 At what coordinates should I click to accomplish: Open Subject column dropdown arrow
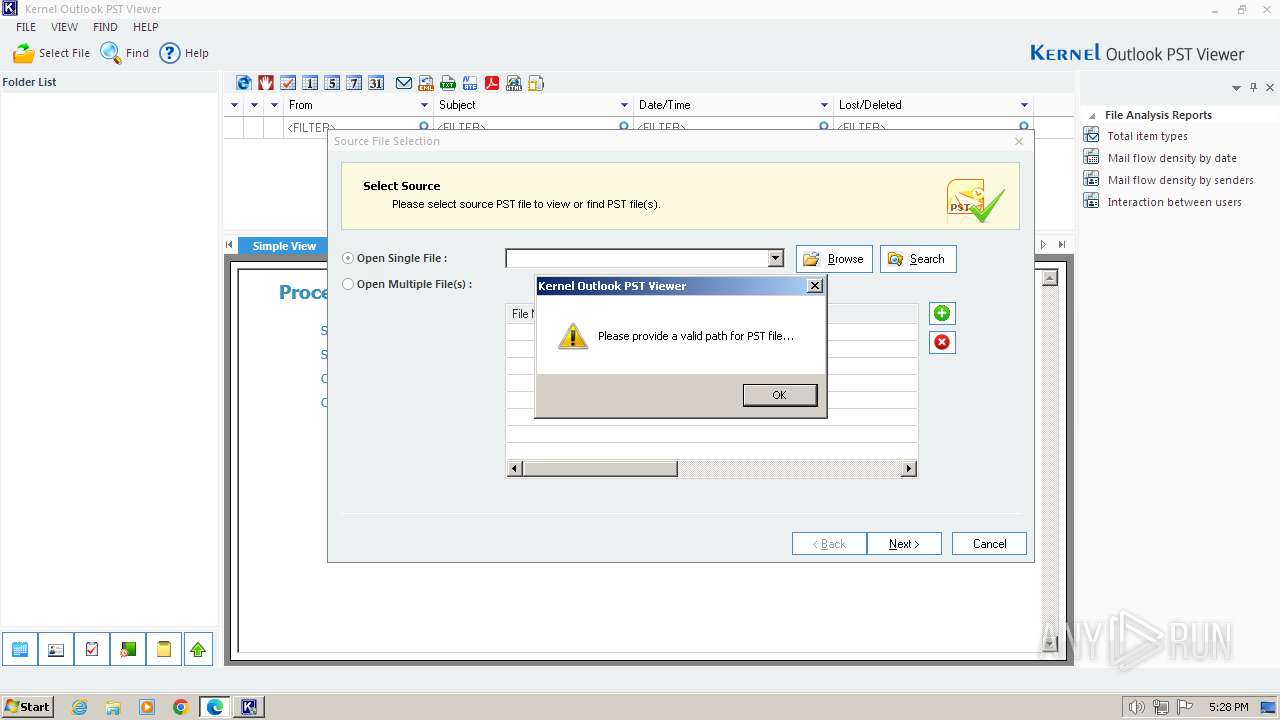pos(624,105)
